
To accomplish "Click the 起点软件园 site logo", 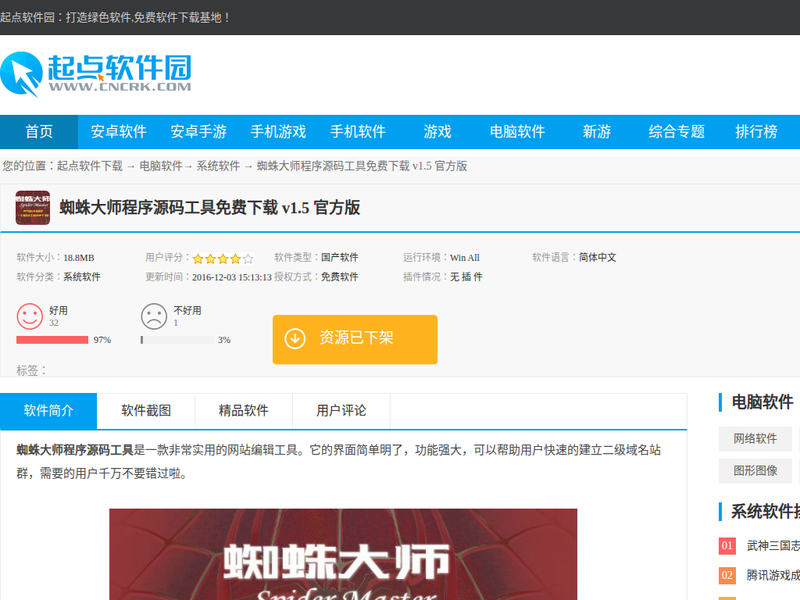I will 96,74.
